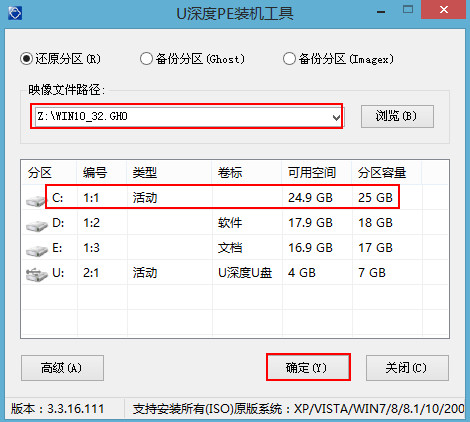The image size is (470, 422).
Task: Sort by the 分区 column header
Action: (40, 173)
